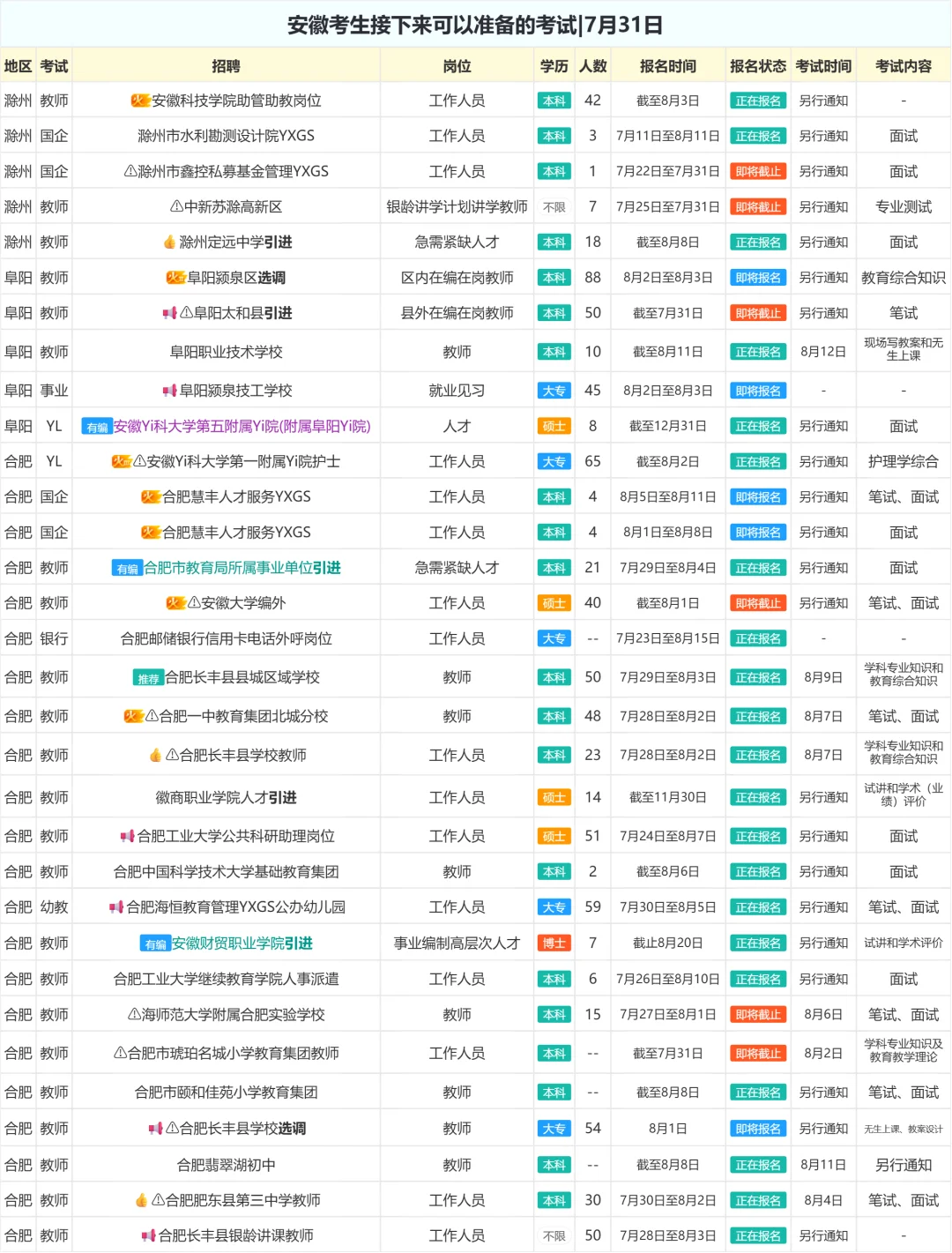Click 有编 tag before 安徽Yi科大学第五附属Yi院
The height and width of the screenshot is (1253, 952).
(97, 427)
